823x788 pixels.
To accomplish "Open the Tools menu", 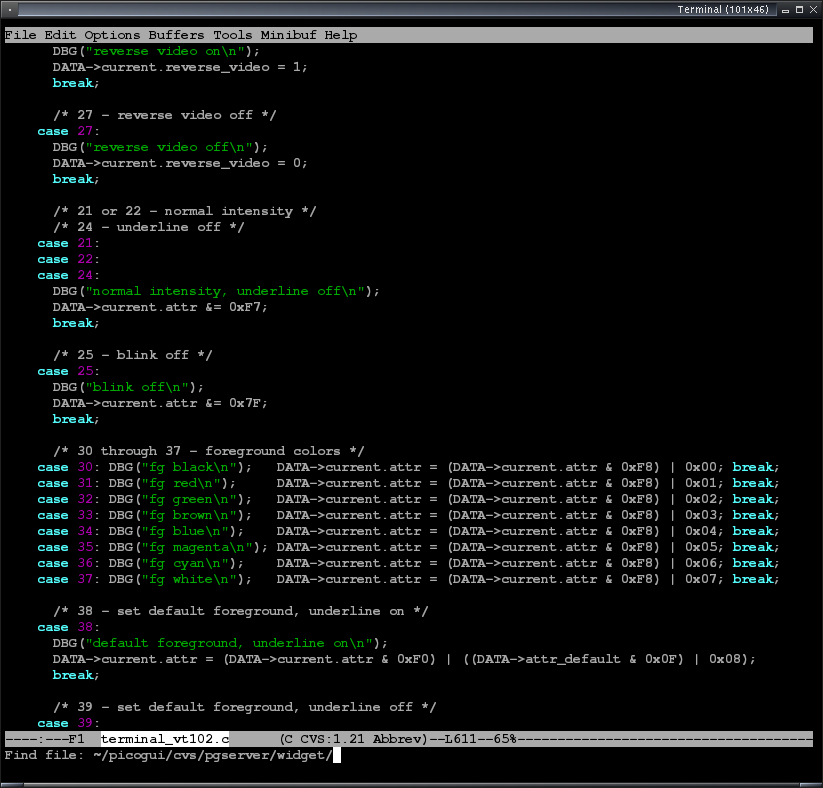I will click(233, 35).
